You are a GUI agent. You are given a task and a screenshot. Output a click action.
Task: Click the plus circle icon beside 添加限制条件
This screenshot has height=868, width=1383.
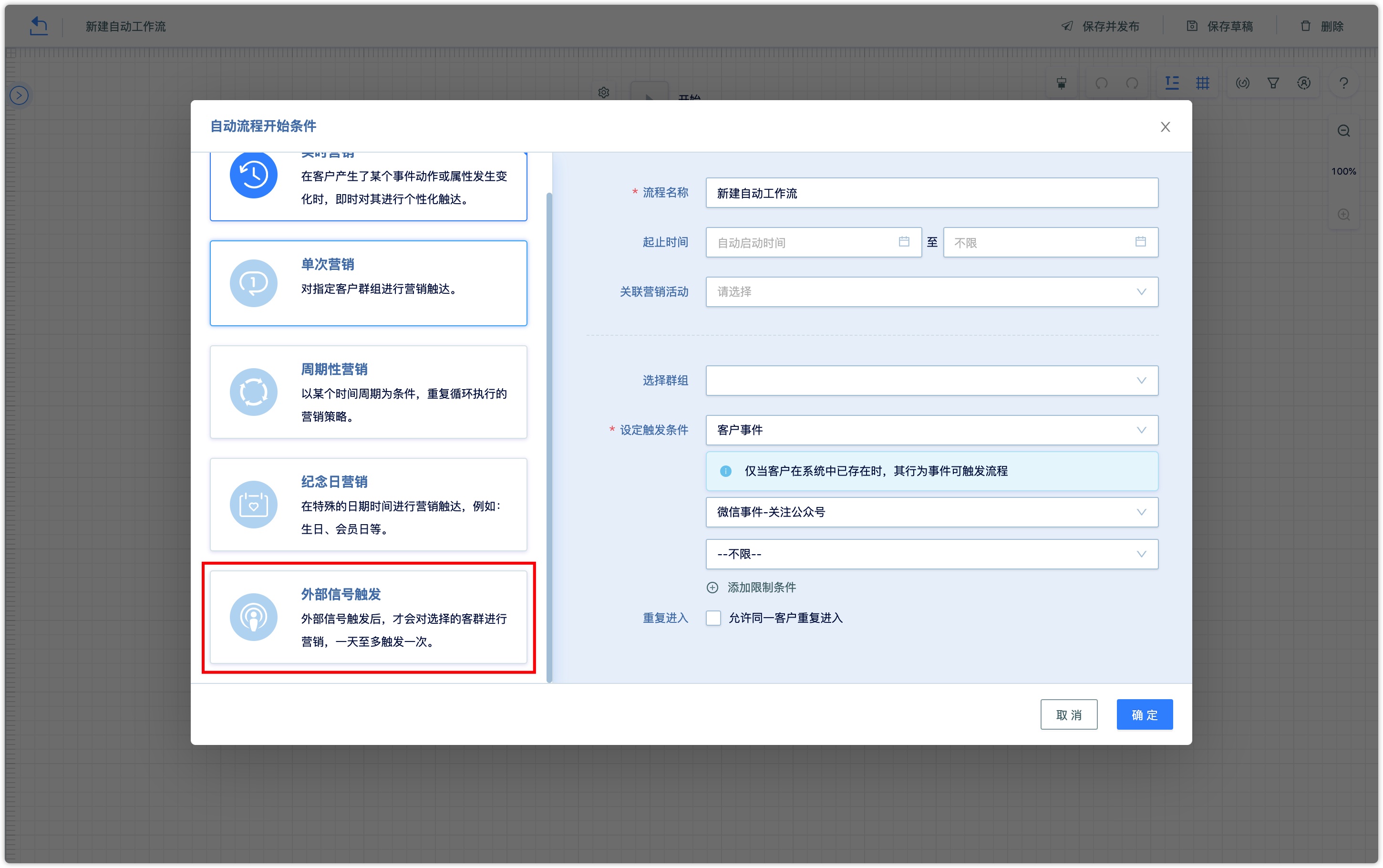tap(712, 587)
